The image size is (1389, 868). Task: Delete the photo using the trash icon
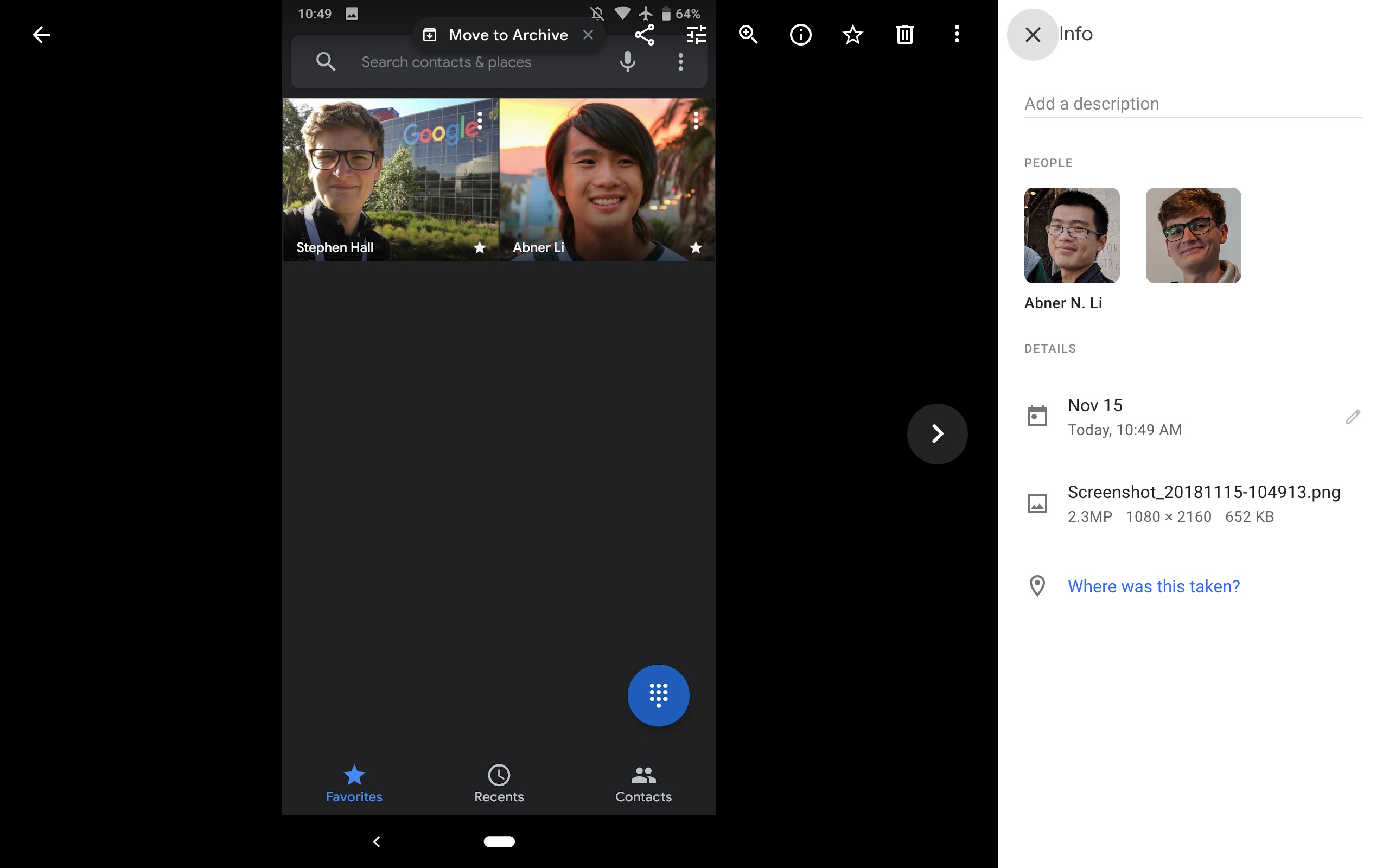[x=906, y=34]
